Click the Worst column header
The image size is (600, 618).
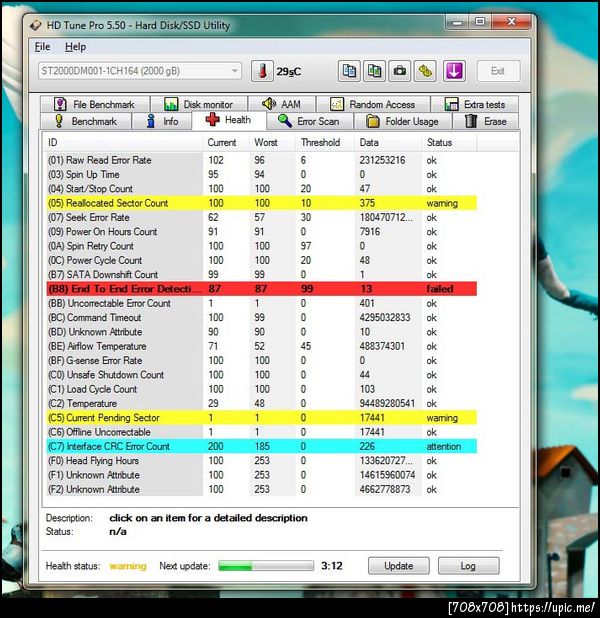point(272,143)
